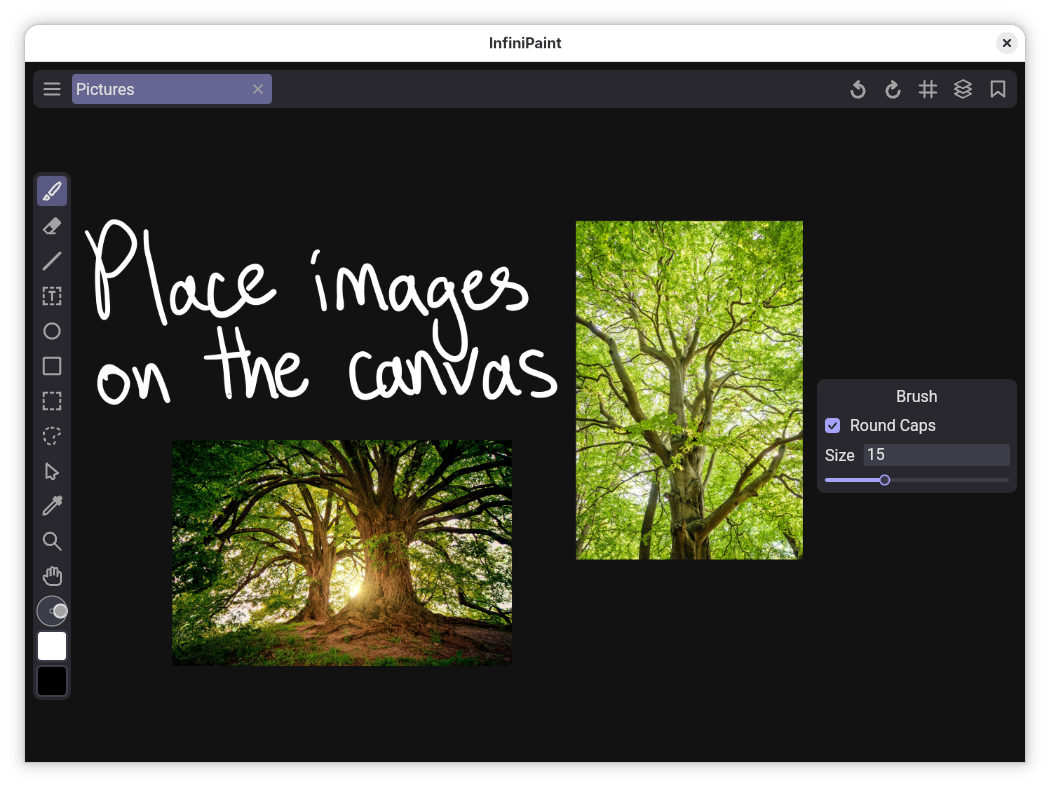The width and height of the screenshot is (1050, 787).
Task: Select the Eyedropper tool
Action: click(52, 506)
